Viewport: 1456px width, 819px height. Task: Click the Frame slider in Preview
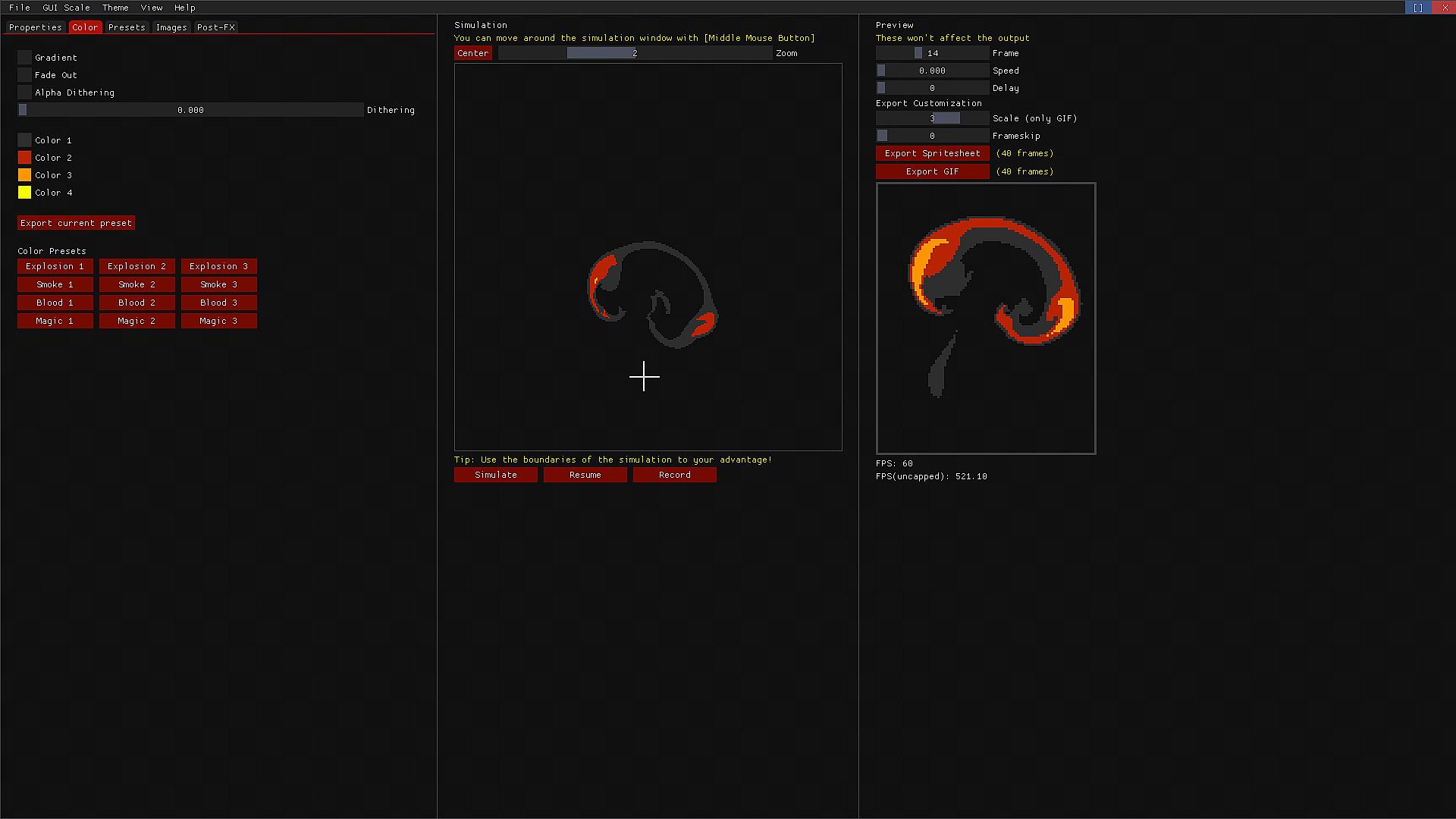click(932, 53)
